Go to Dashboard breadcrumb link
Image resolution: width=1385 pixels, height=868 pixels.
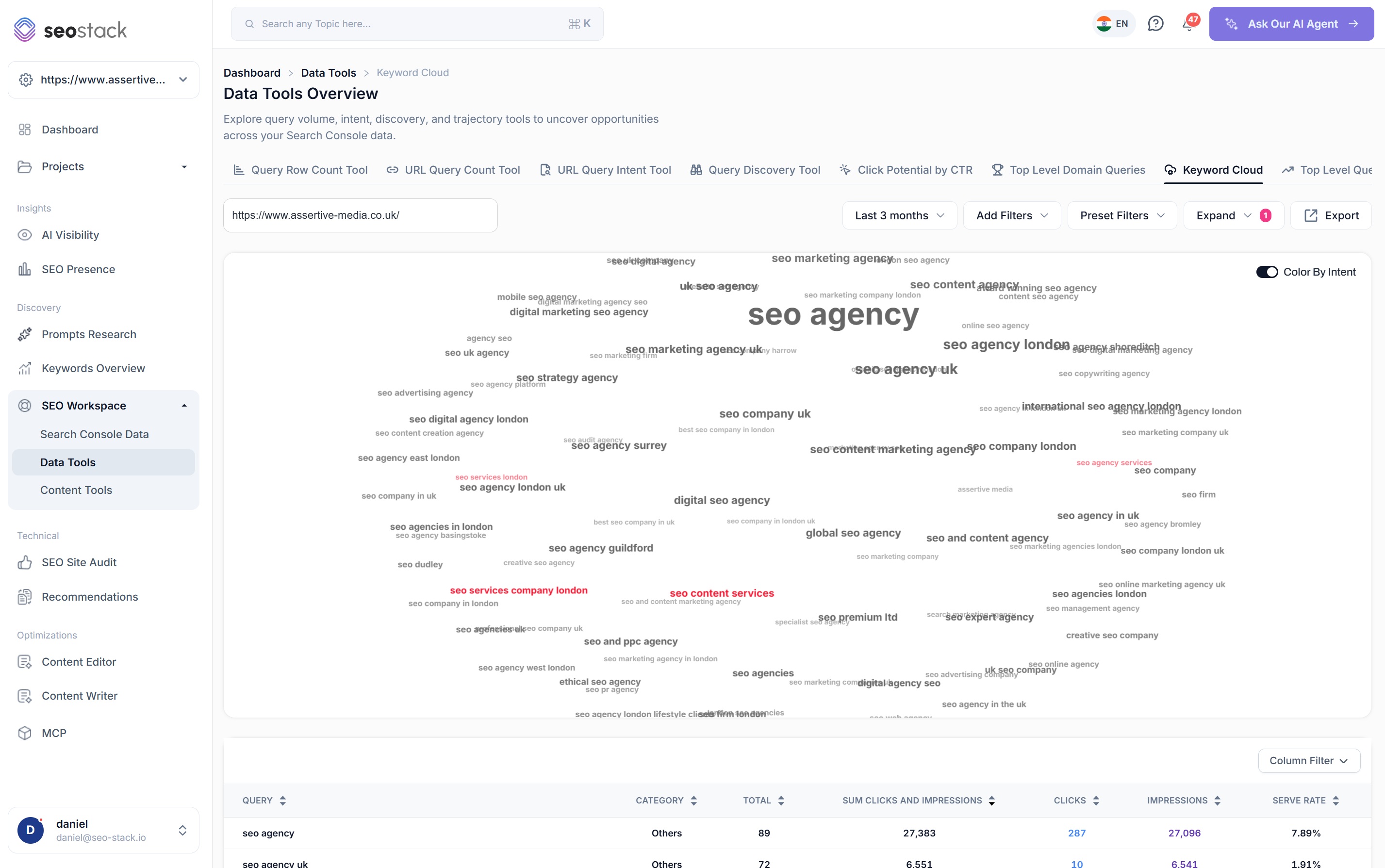(251, 73)
